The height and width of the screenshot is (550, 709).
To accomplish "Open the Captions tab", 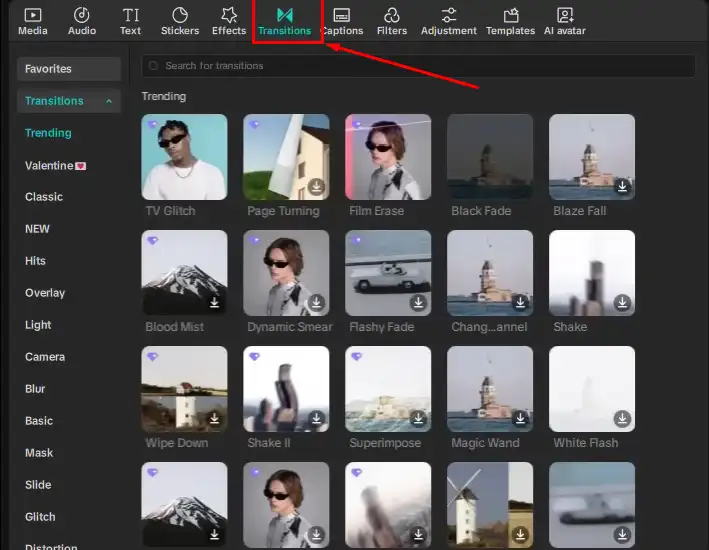I will [x=342, y=22].
